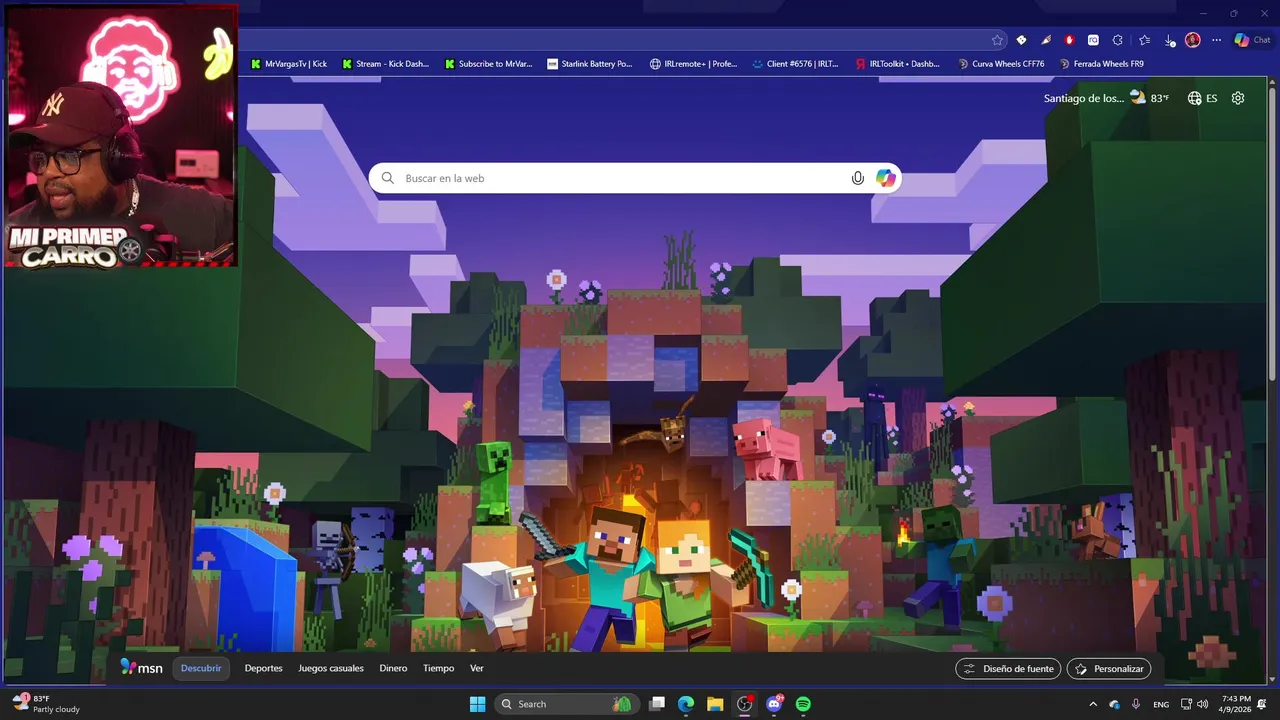Click the magnifier icon in search box
Screen dimensions: 1280x720
pyautogui.click(x=388, y=178)
